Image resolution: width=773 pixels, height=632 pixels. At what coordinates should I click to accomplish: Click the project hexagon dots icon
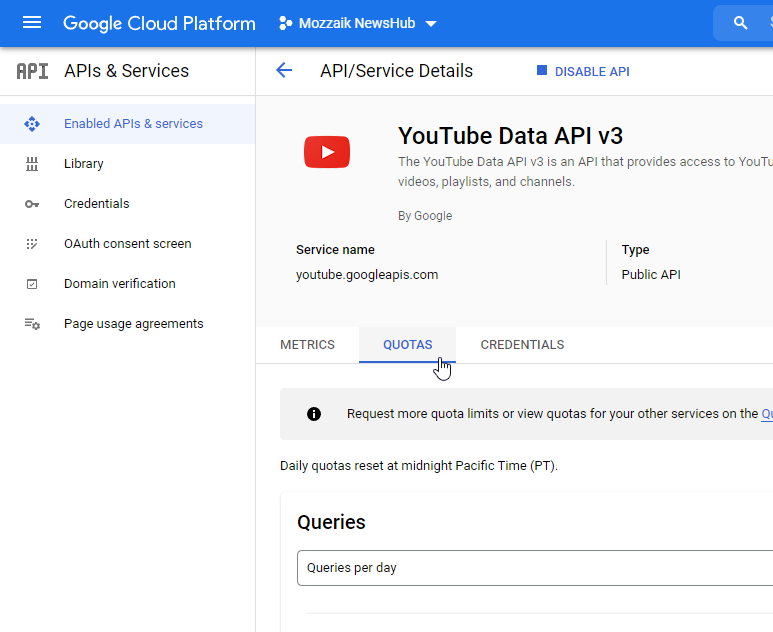(285, 23)
